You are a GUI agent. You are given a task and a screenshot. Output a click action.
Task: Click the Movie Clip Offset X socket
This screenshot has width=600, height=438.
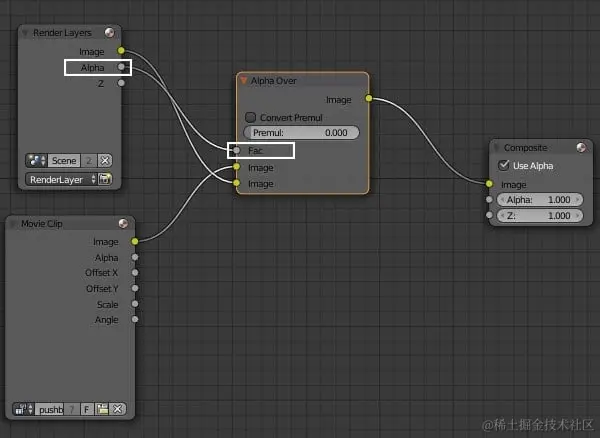[x=135, y=272]
